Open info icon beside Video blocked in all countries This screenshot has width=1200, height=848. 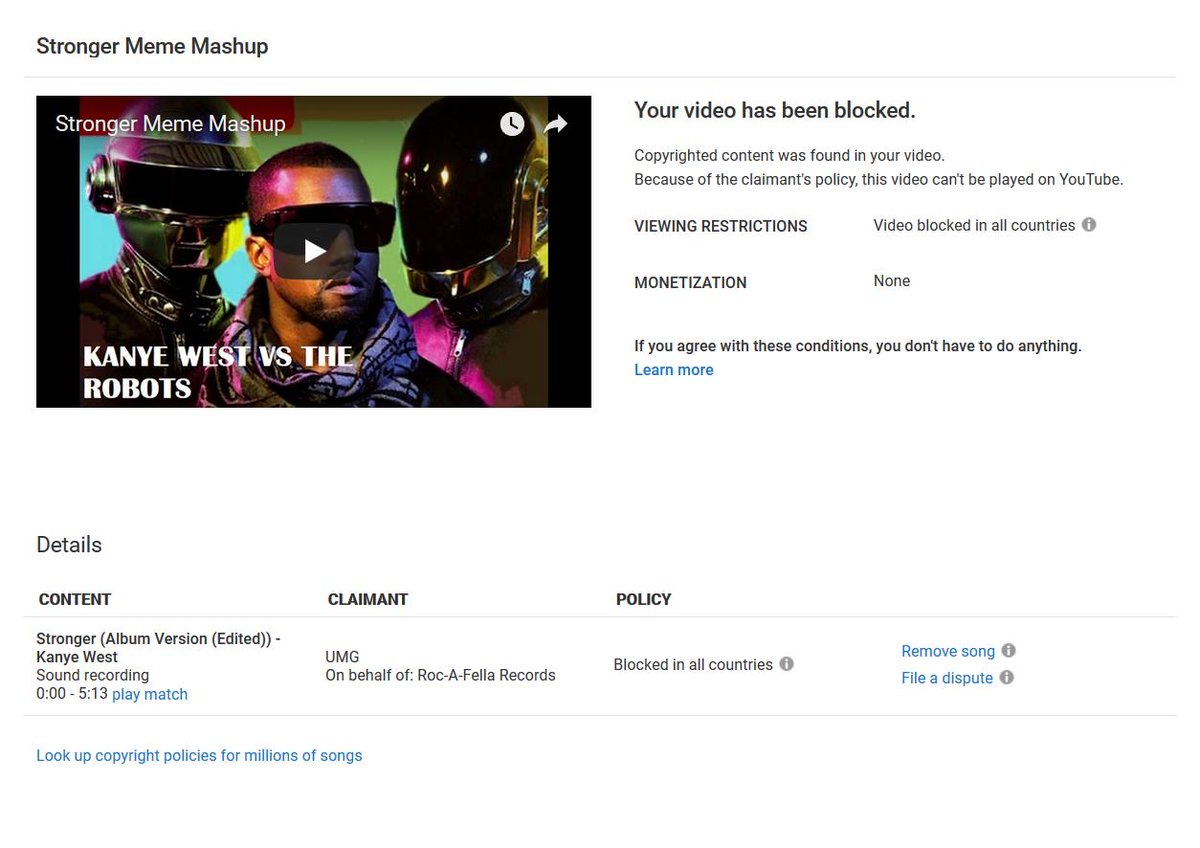point(1089,225)
